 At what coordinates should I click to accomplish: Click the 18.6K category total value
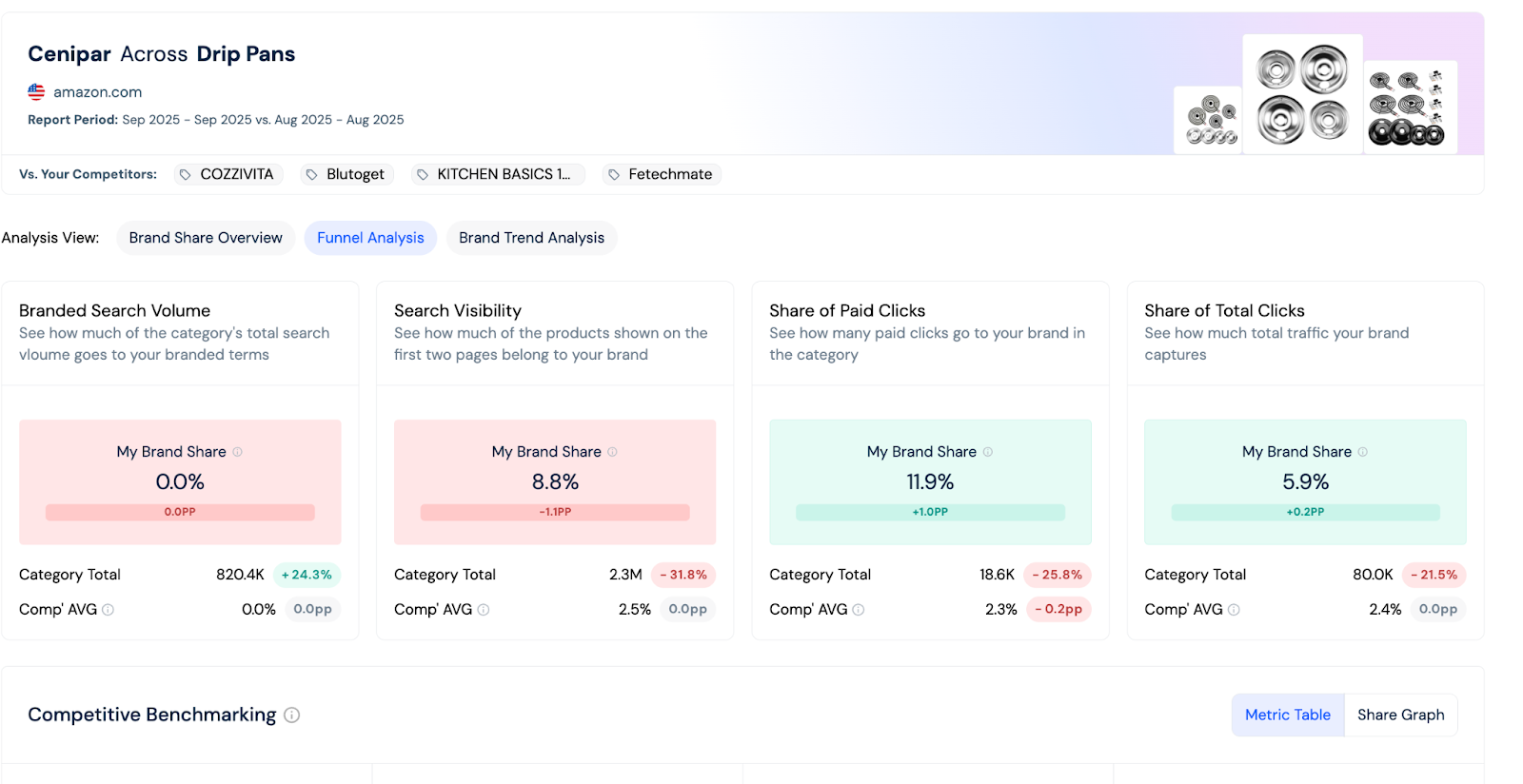[x=997, y=575]
